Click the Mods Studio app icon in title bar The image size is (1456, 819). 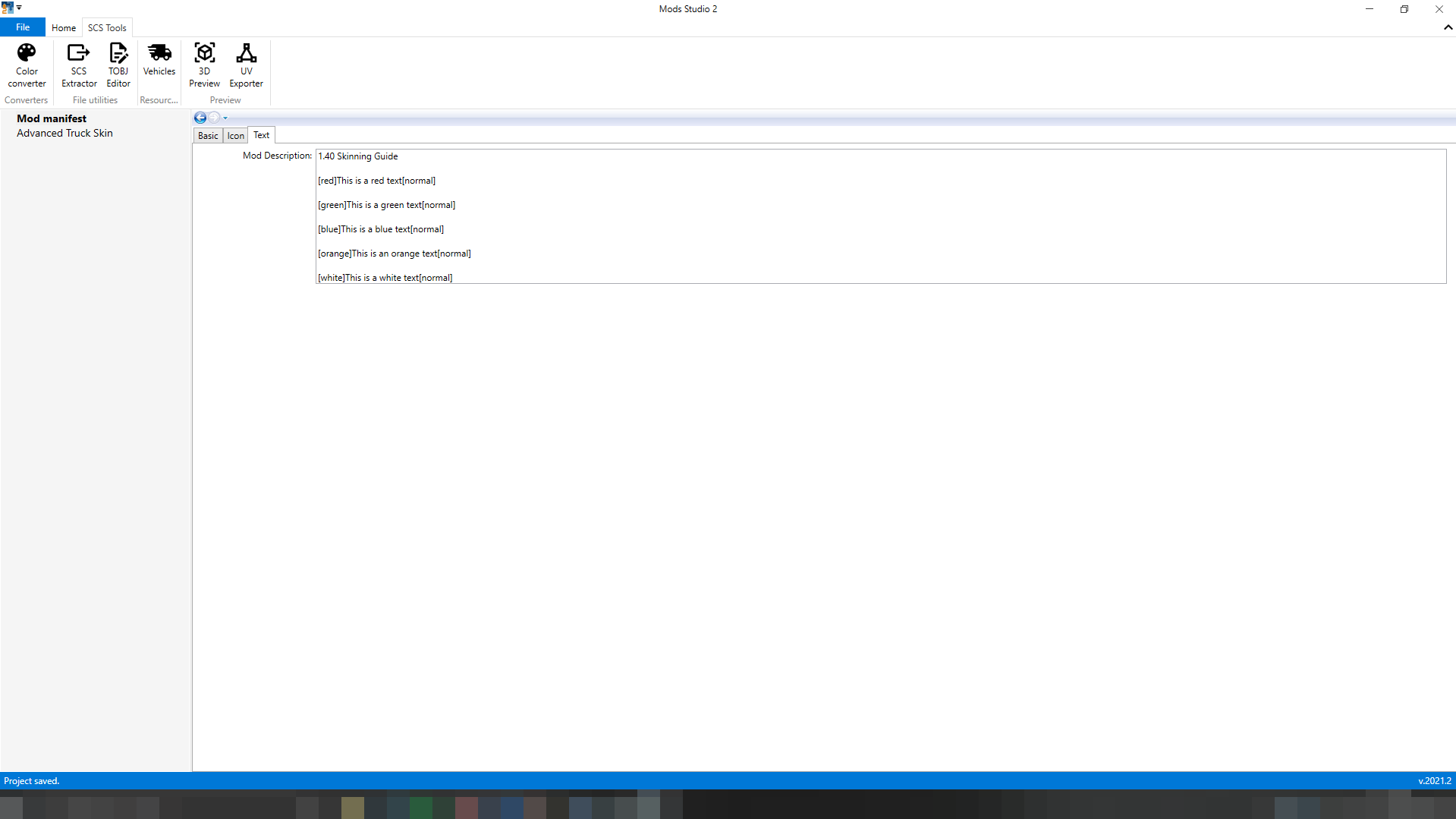coord(8,8)
